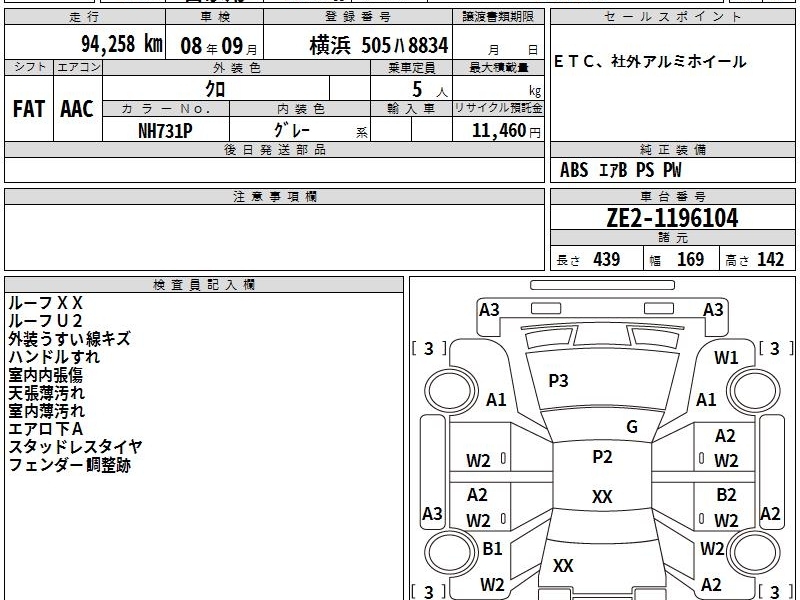The height and width of the screenshot is (600, 800).
Task: Select the mileage value 94,258 km
Action: click(x=122, y=44)
